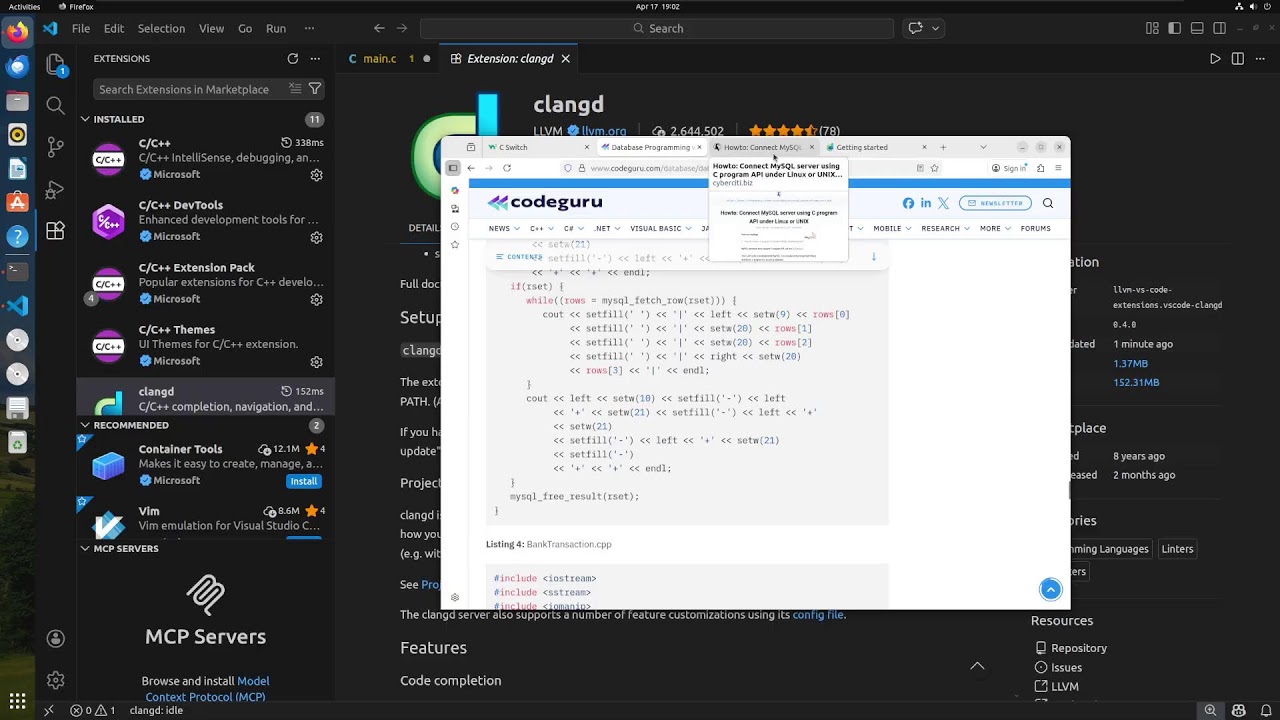Open the llvm.org publisher link

click(x=604, y=131)
